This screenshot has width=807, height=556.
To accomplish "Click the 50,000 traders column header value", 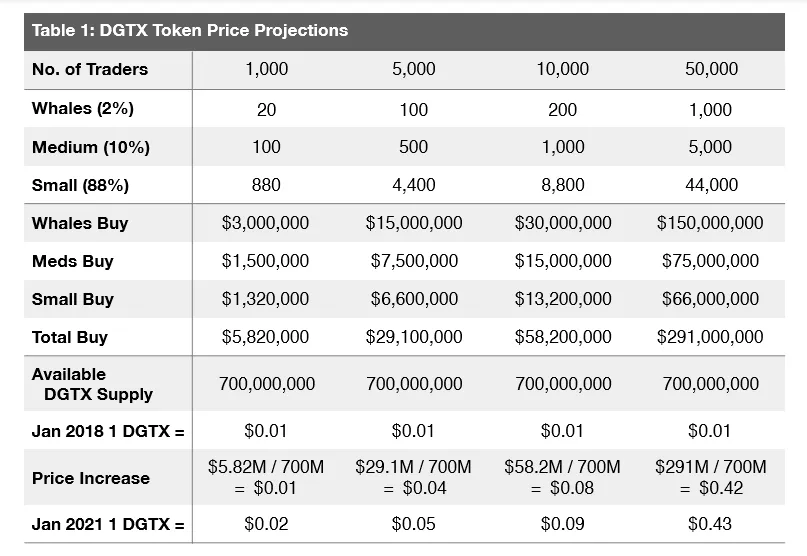I will tap(711, 69).
